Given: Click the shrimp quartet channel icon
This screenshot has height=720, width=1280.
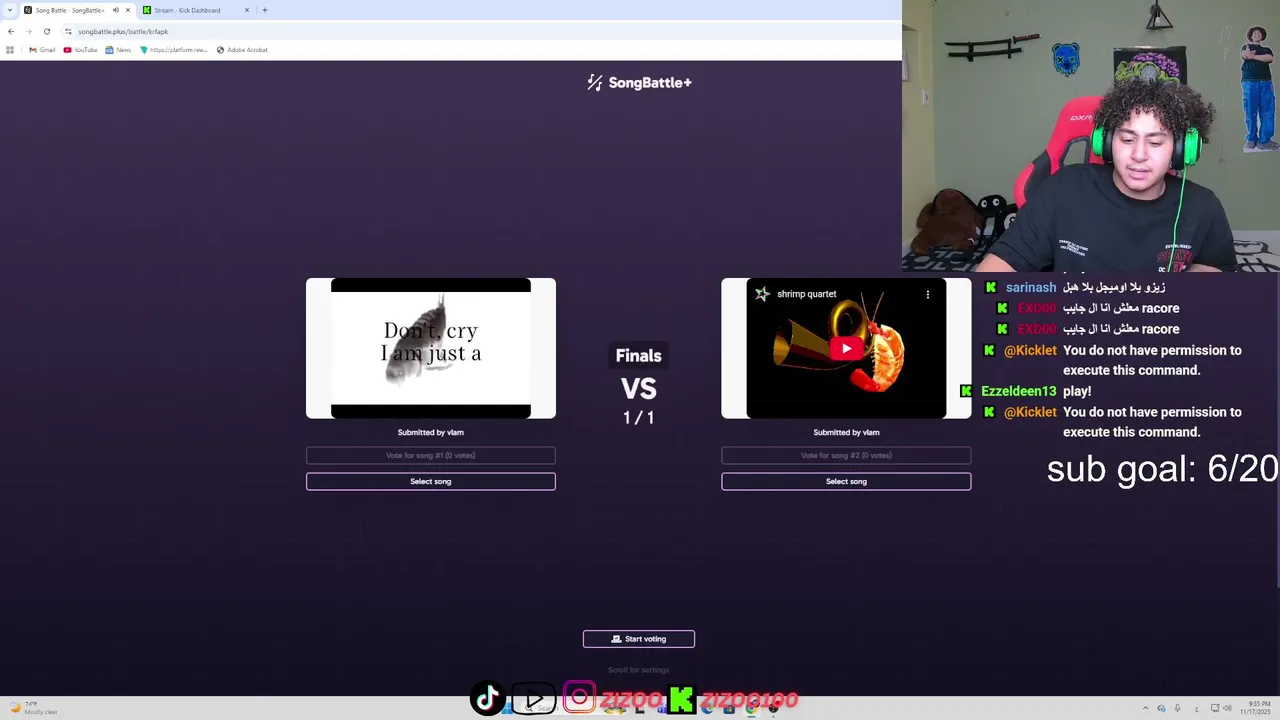Looking at the screenshot, I should point(762,294).
